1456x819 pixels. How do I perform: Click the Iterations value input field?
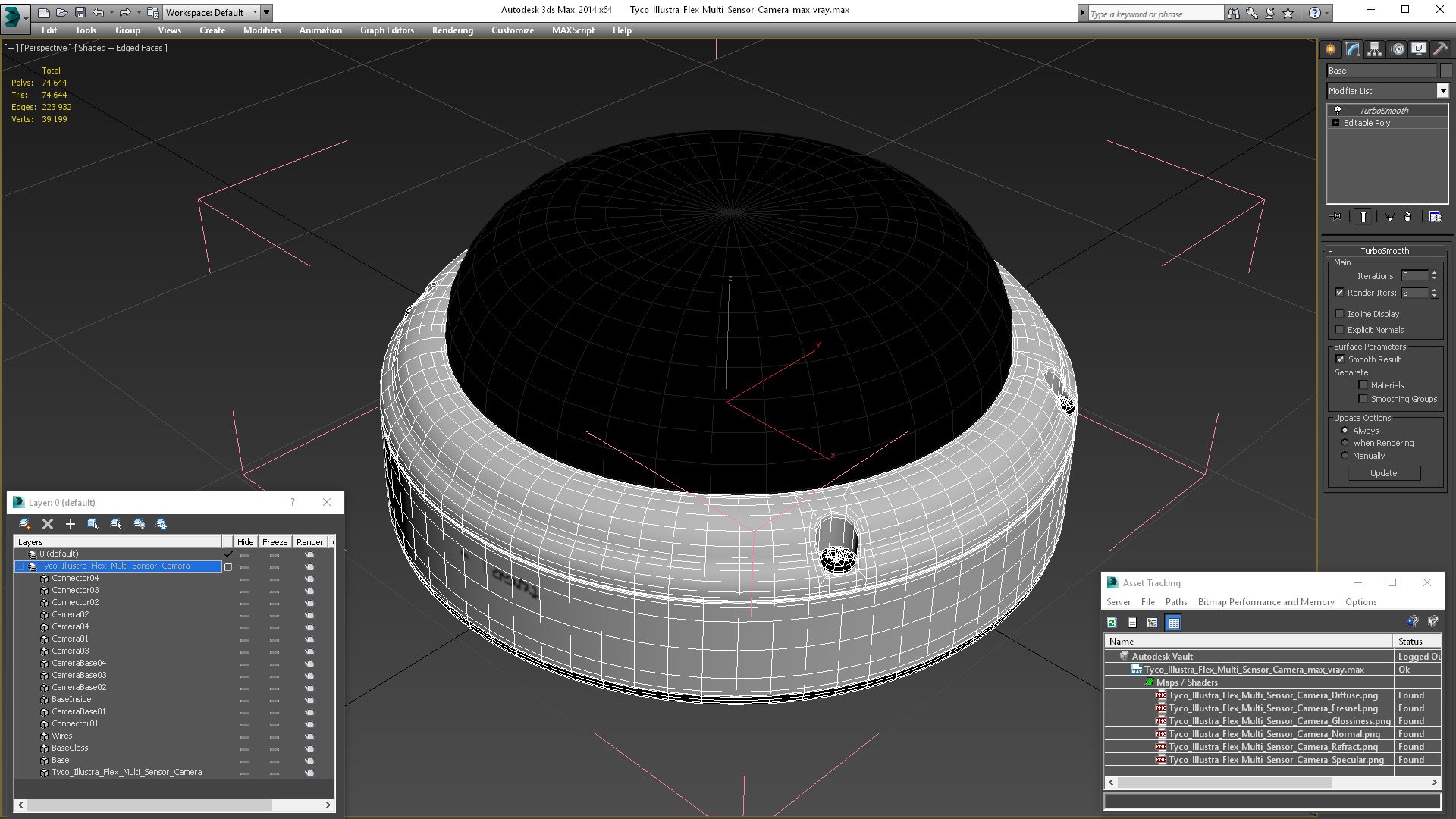click(1414, 276)
